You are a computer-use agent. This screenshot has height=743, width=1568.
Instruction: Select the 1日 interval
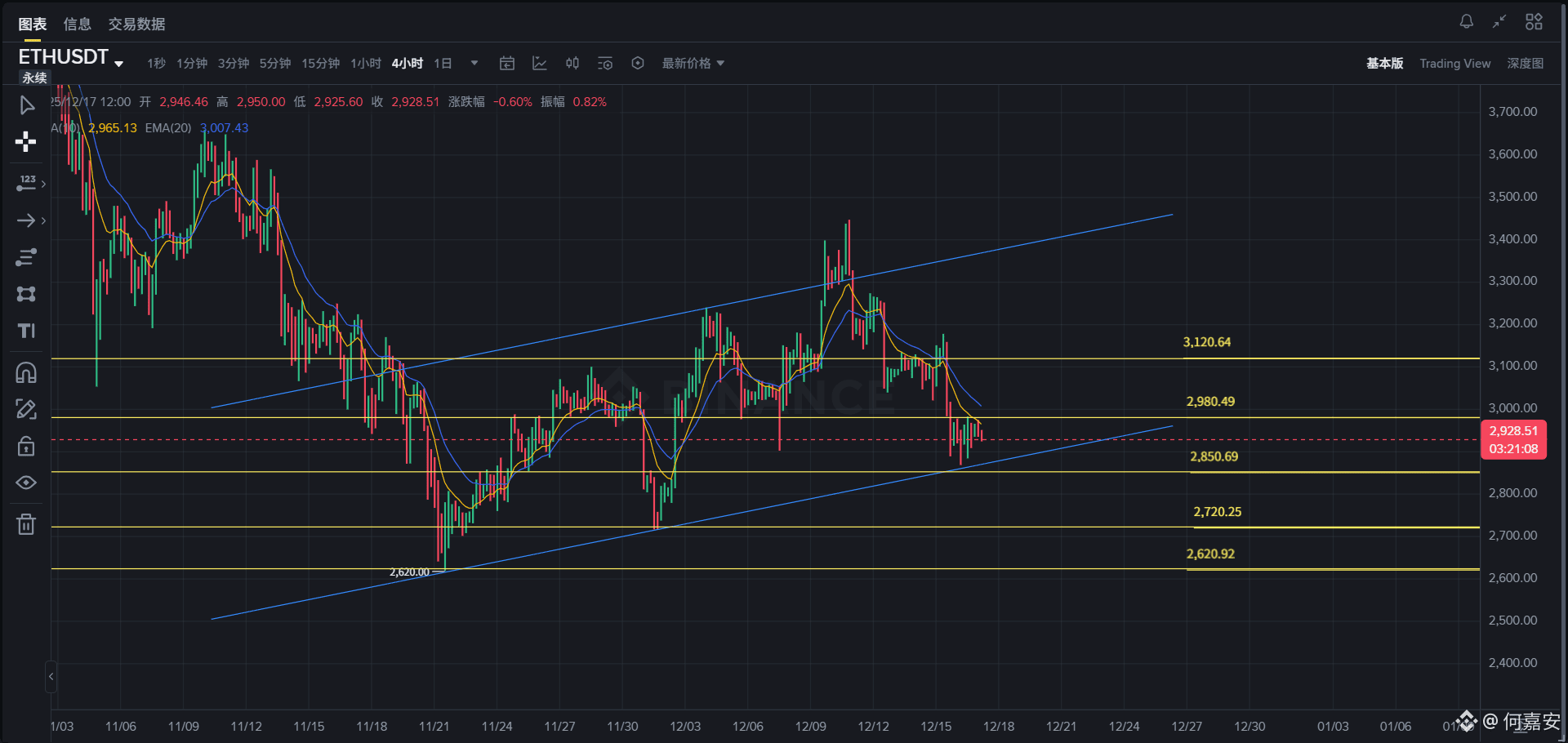point(443,63)
